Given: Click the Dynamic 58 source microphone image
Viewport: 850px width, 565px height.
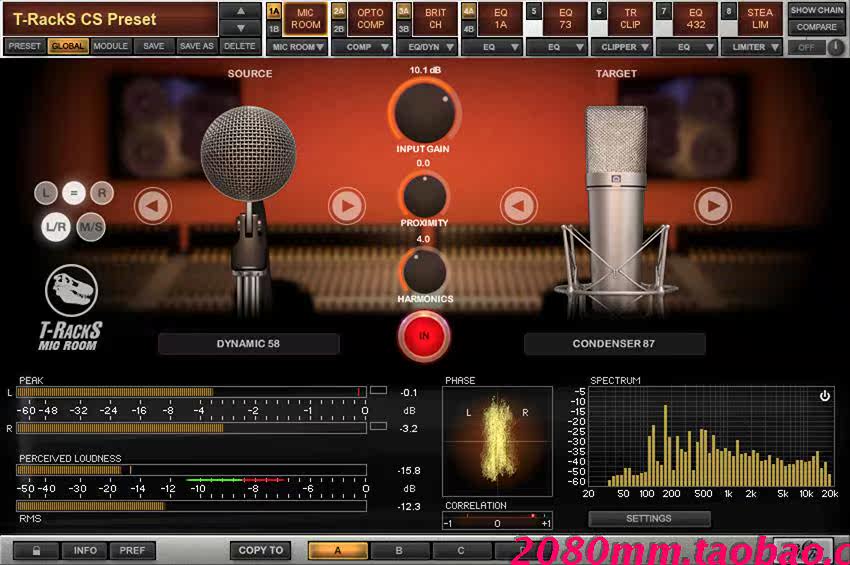Looking at the screenshot, I should pos(248,211).
